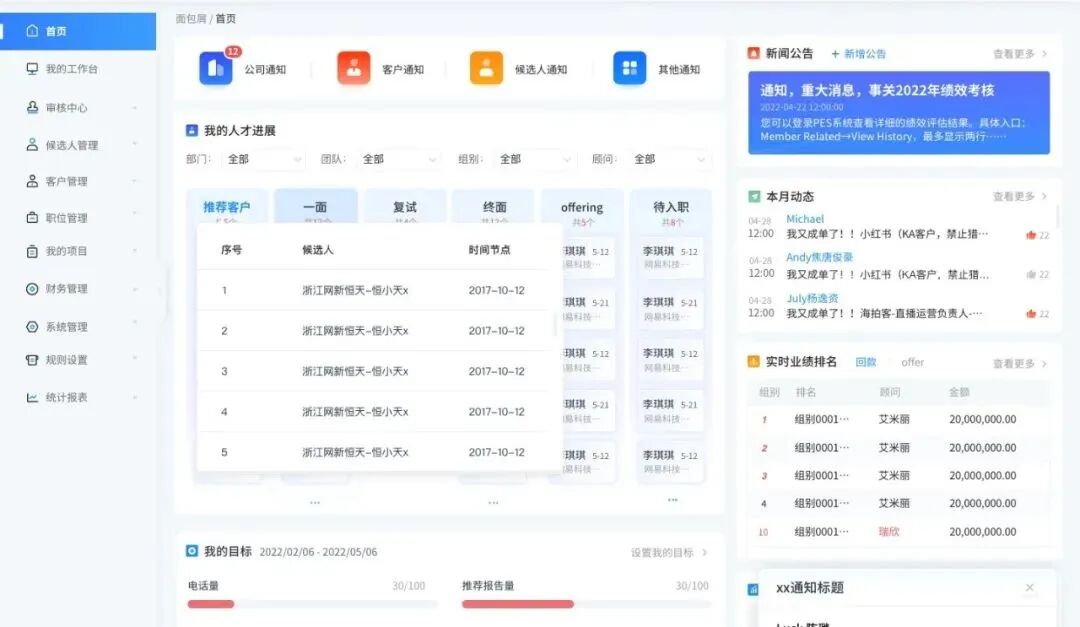Open 客户通知 red icon
Image resolution: width=1080 pixels, height=627 pixels.
coord(353,68)
